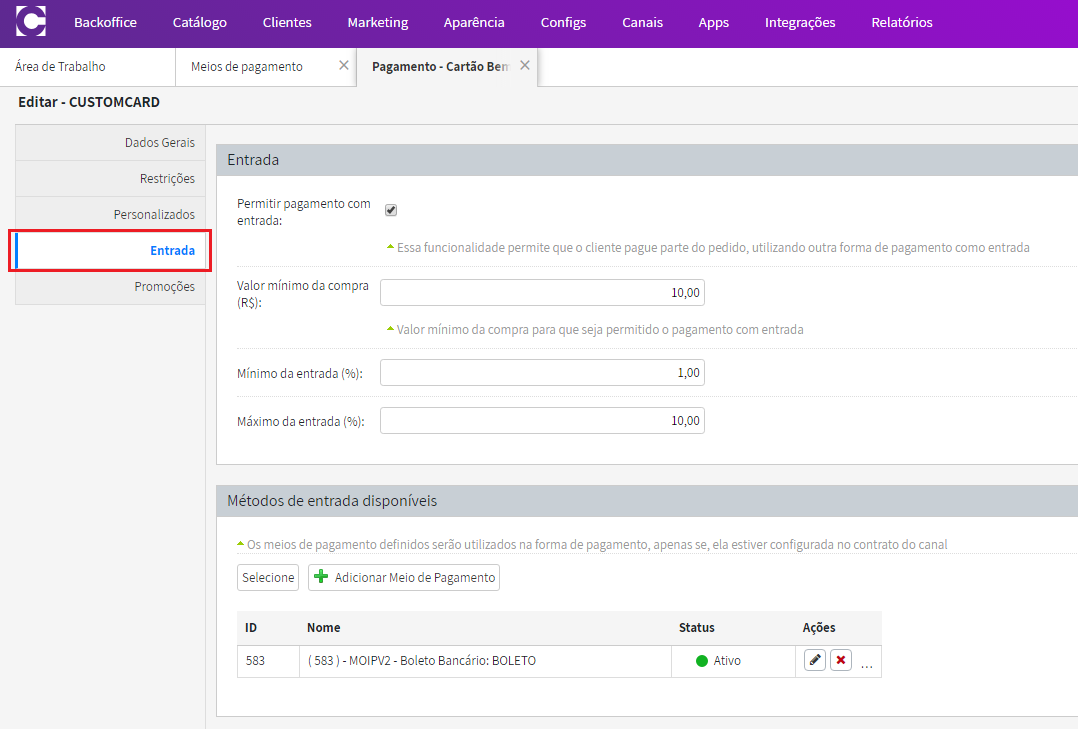Go to Personalizados section
This screenshot has height=749, width=1078.
click(110, 215)
